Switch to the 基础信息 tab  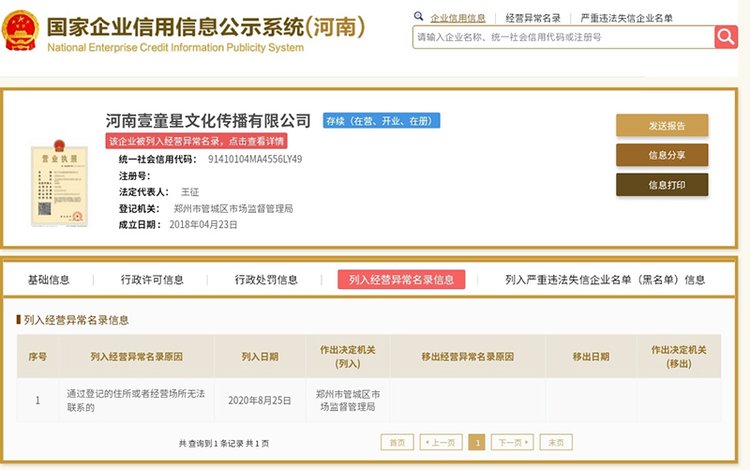(49, 280)
